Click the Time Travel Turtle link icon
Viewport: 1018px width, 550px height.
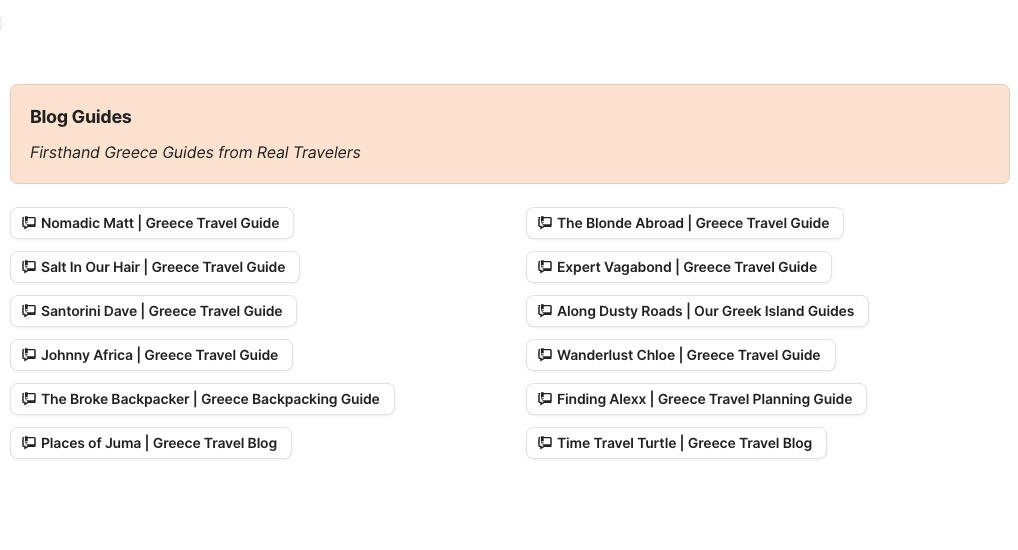[545, 443]
